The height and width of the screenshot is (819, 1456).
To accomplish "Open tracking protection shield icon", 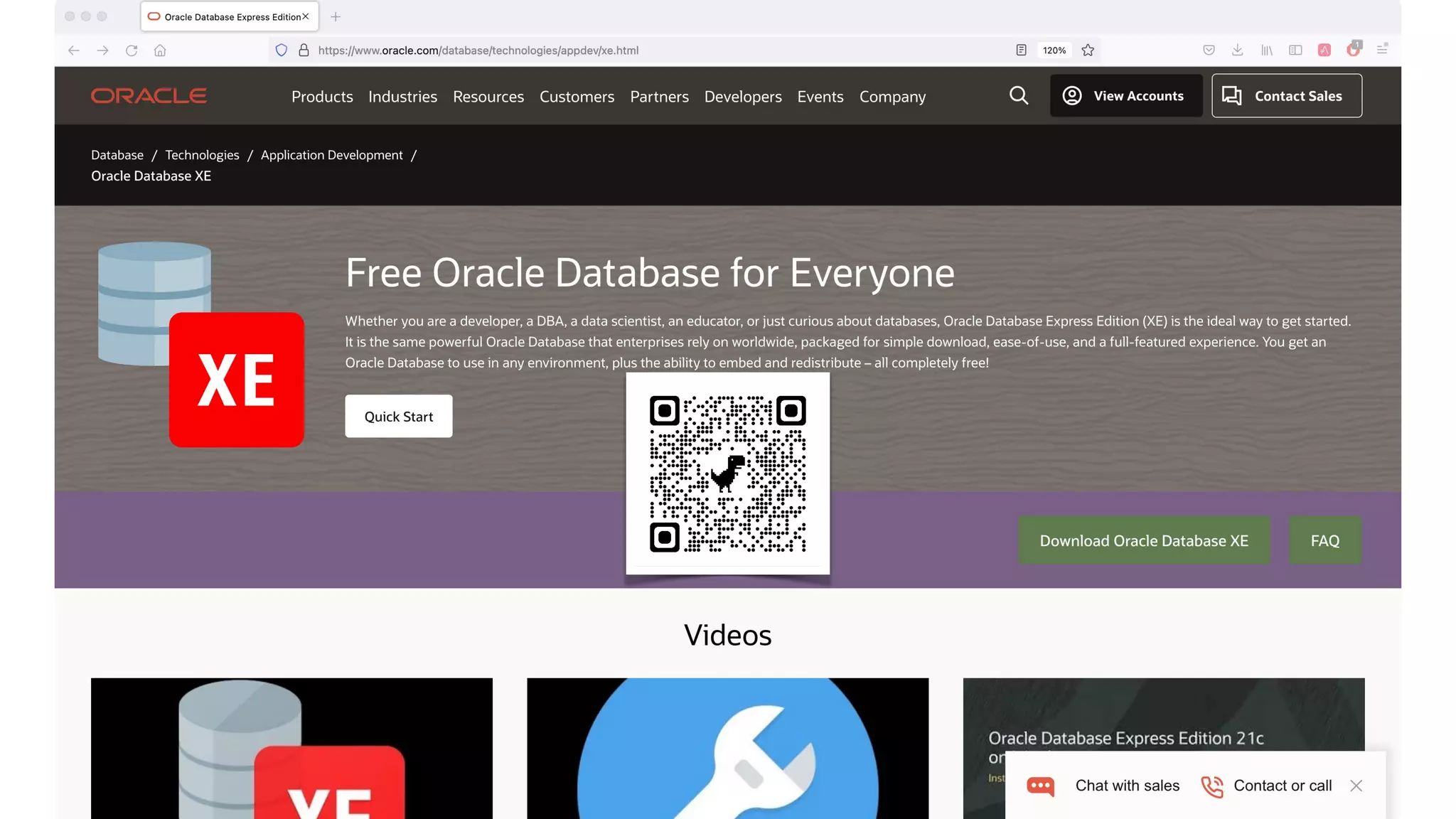I will coord(282,50).
